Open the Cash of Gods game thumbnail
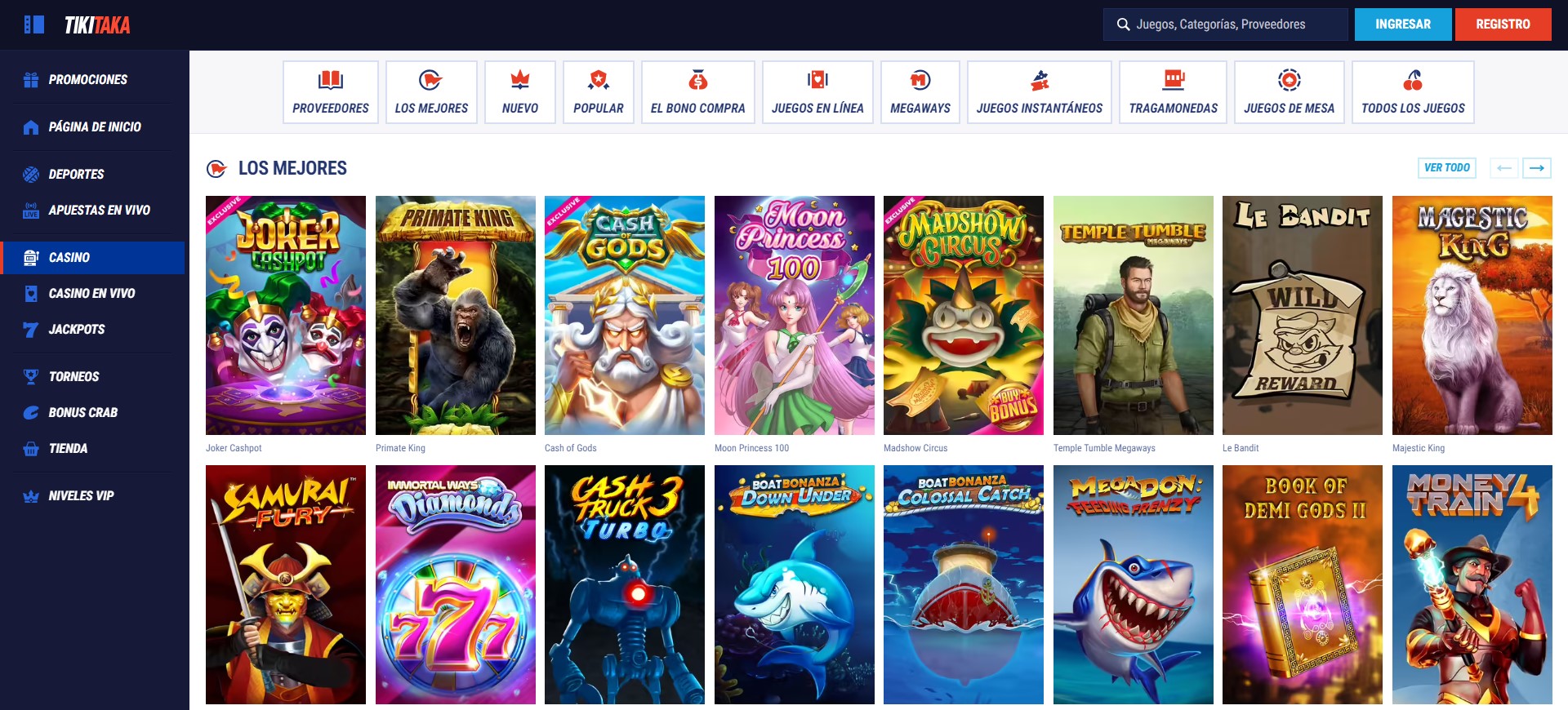This screenshot has width=1568, height=710. point(625,315)
